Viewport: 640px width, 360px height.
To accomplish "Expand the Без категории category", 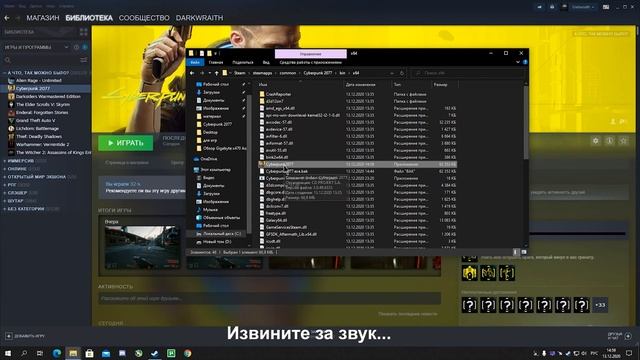I will [4, 209].
